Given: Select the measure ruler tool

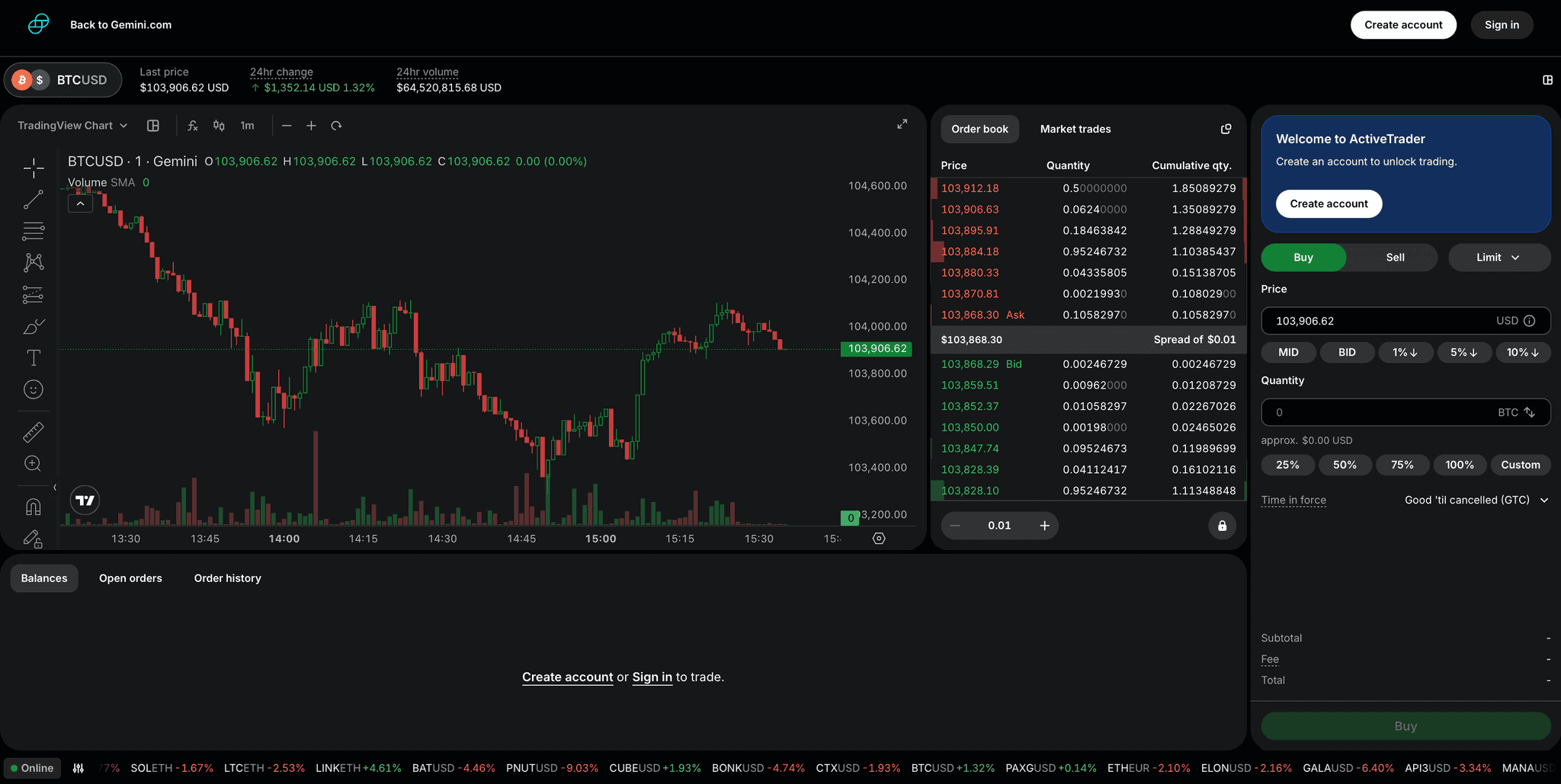Looking at the screenshot, I should pyautogui.click(x=34, y=431).
